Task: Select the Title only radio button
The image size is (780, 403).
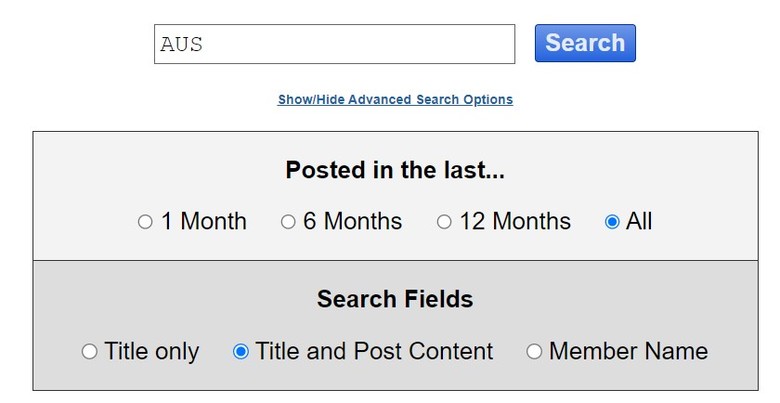Action: (x=89, y=352)
